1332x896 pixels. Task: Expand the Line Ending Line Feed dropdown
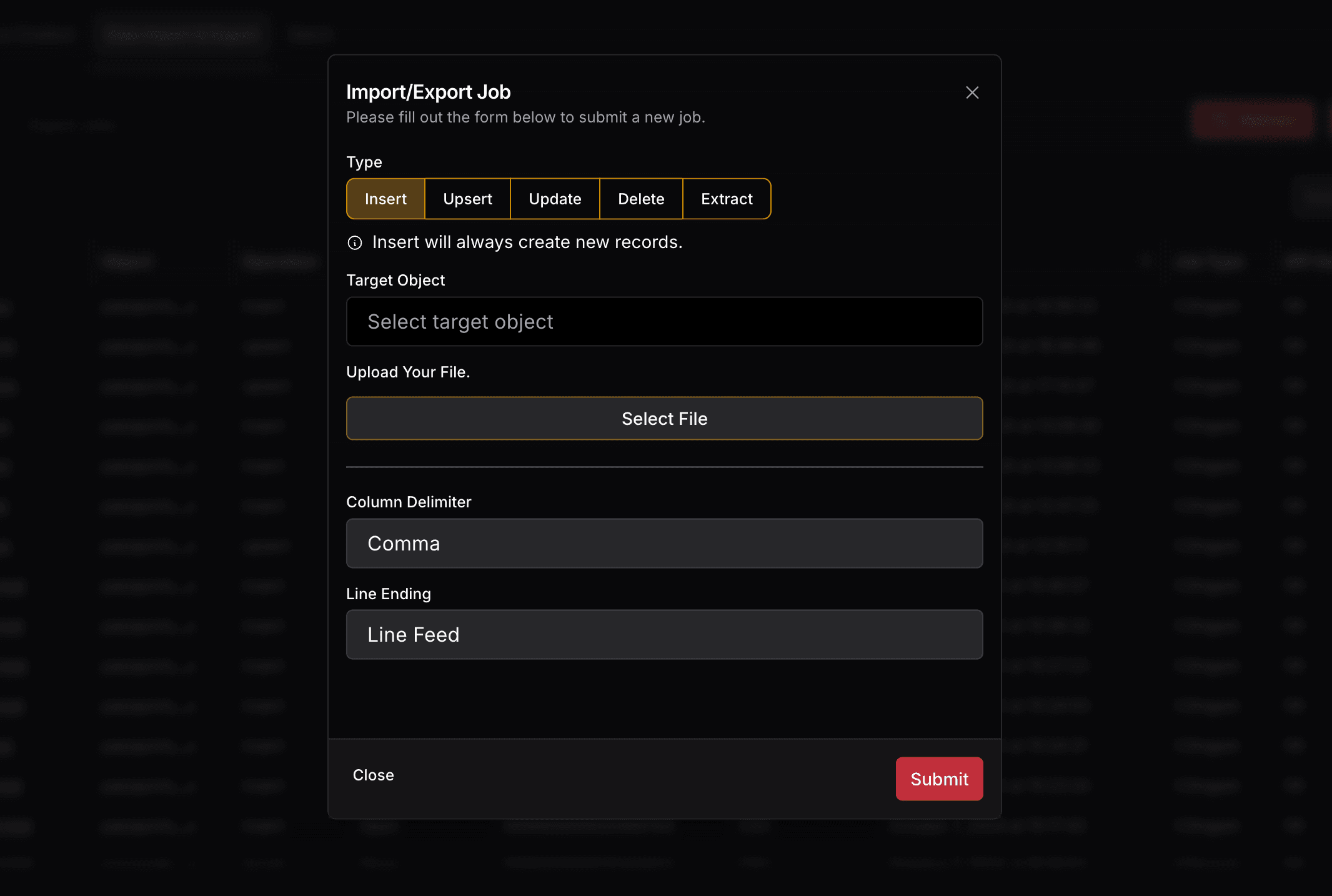click(x=664, y=634)
